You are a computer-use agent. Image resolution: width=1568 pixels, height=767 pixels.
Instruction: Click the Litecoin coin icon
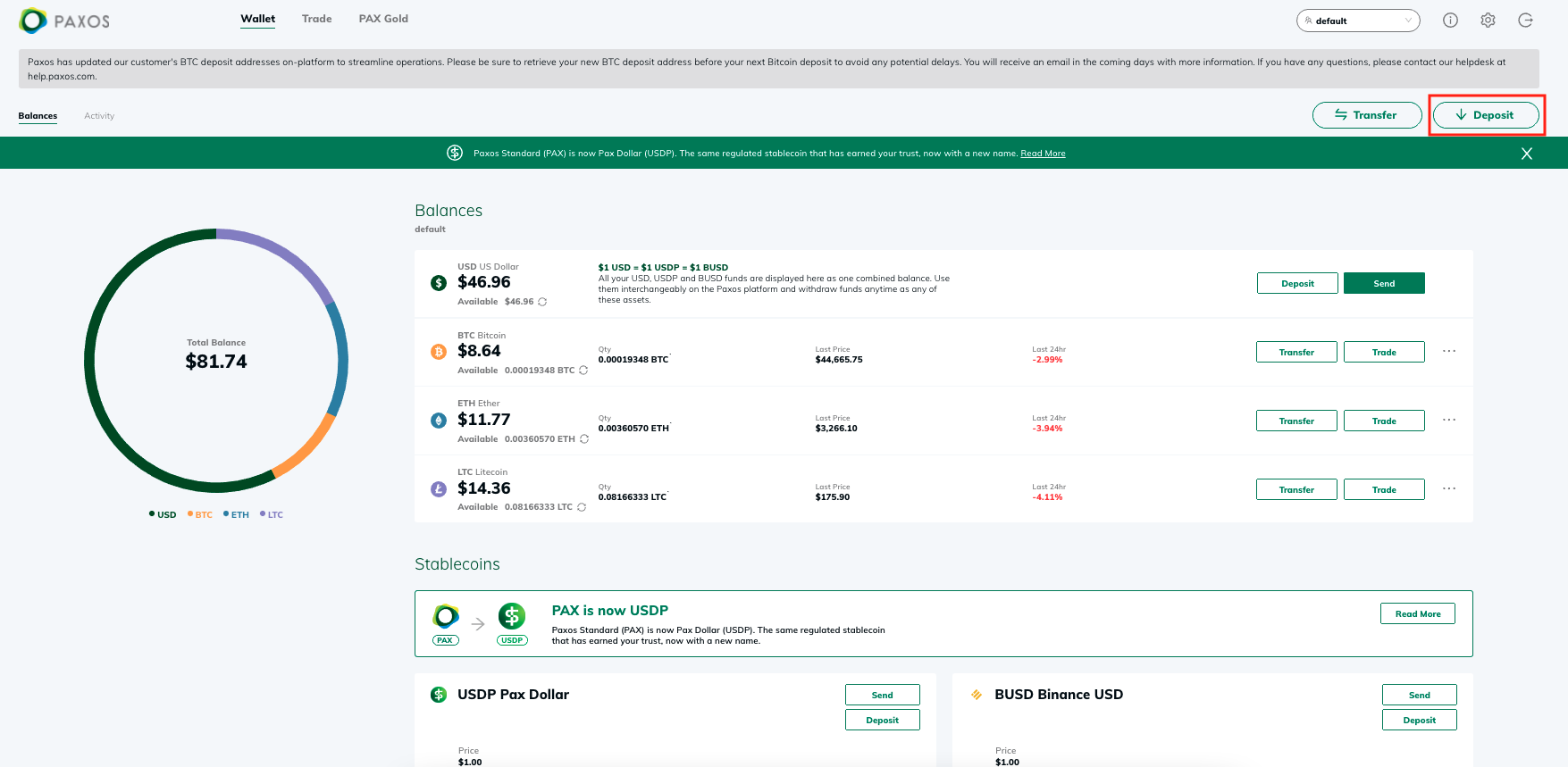coord(439,489)
